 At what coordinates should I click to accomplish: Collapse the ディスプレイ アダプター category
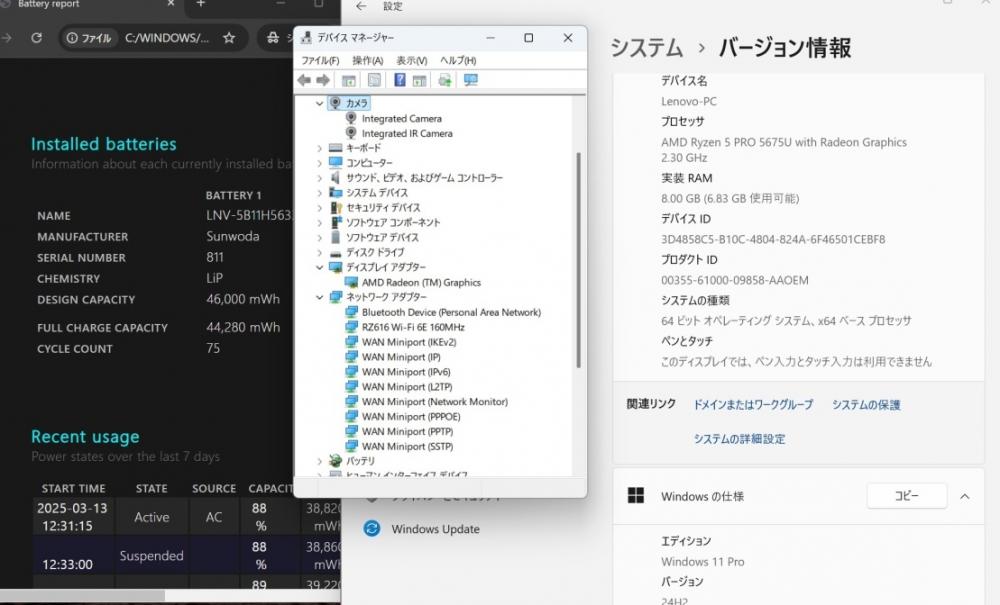(320, 267)
